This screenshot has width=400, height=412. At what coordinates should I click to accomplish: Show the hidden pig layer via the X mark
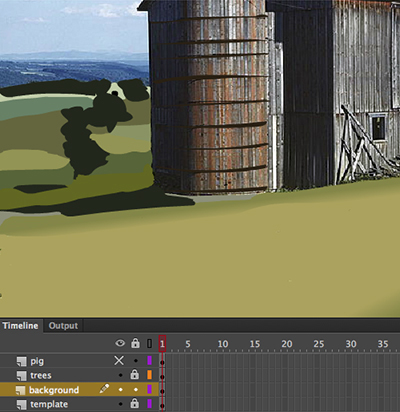pos(119,360)
